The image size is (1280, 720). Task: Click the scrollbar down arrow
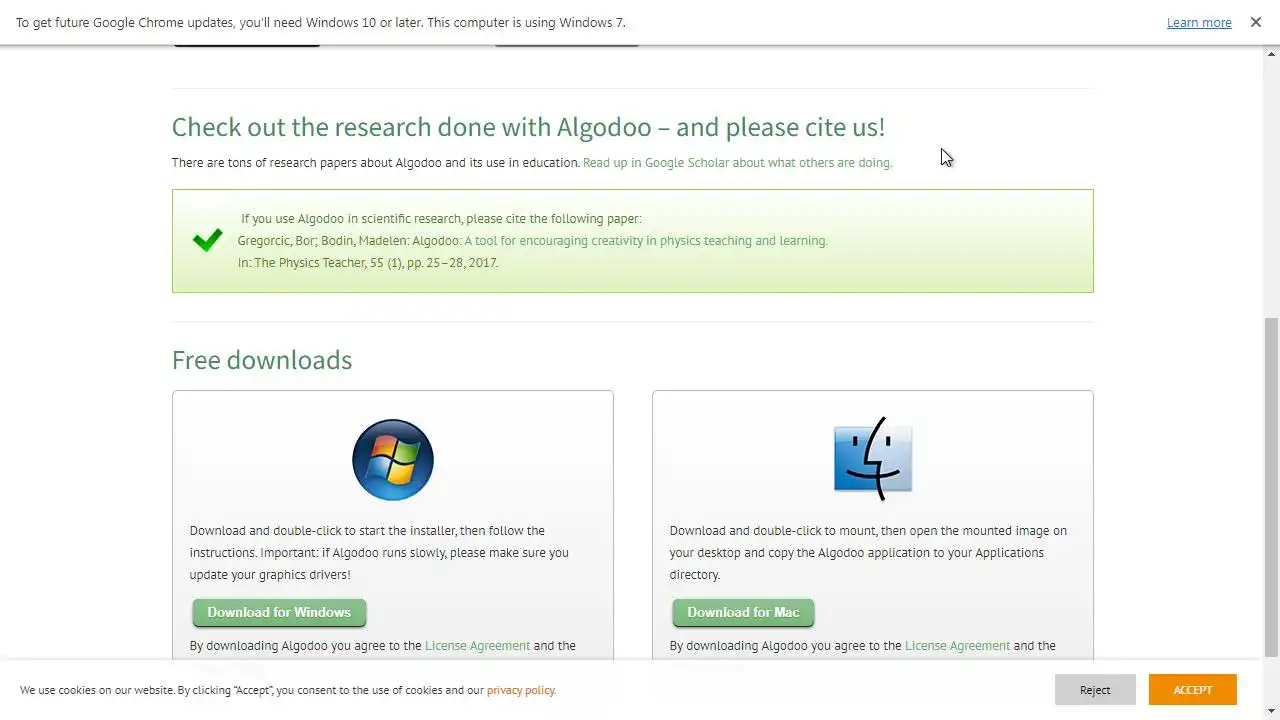[x=1271, y=711]
